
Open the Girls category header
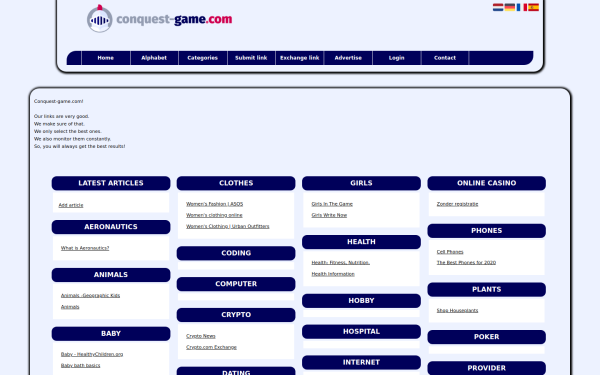click(361, 183)
